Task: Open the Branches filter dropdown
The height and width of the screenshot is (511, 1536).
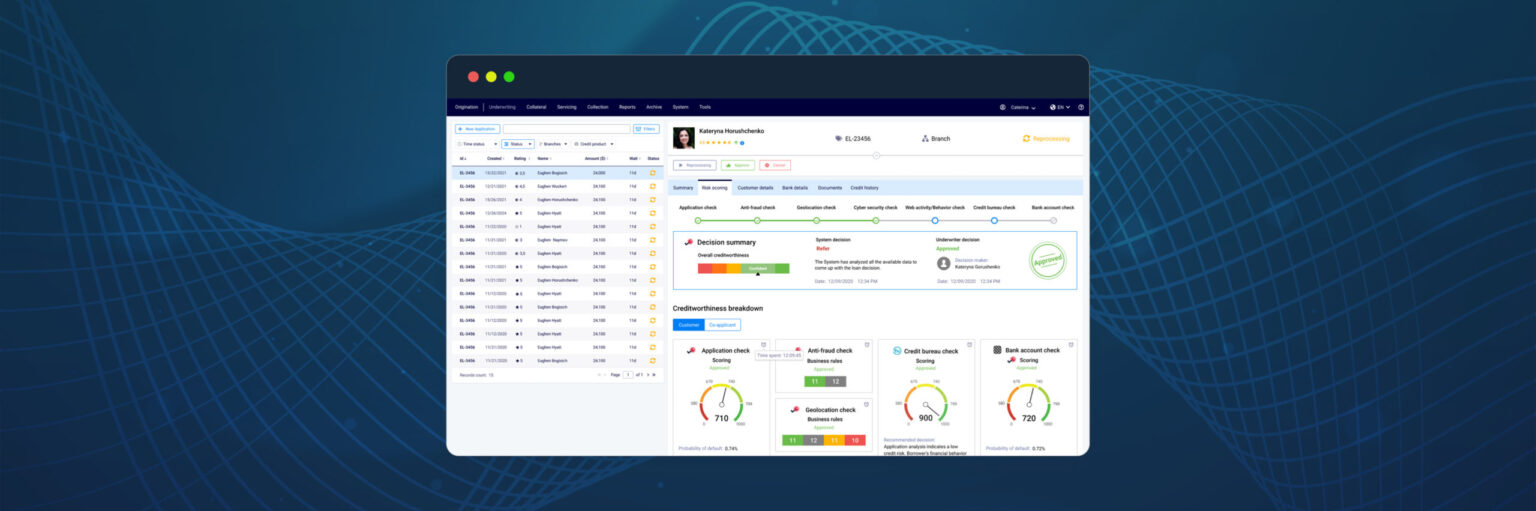Action: tap(553, 144)
